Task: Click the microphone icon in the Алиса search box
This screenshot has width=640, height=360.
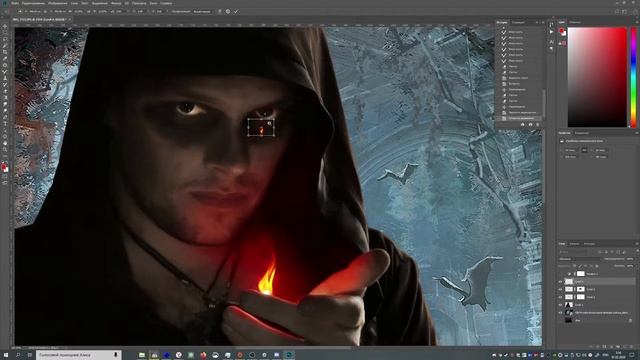Action: pyautogui.click(x=116, y=355)
